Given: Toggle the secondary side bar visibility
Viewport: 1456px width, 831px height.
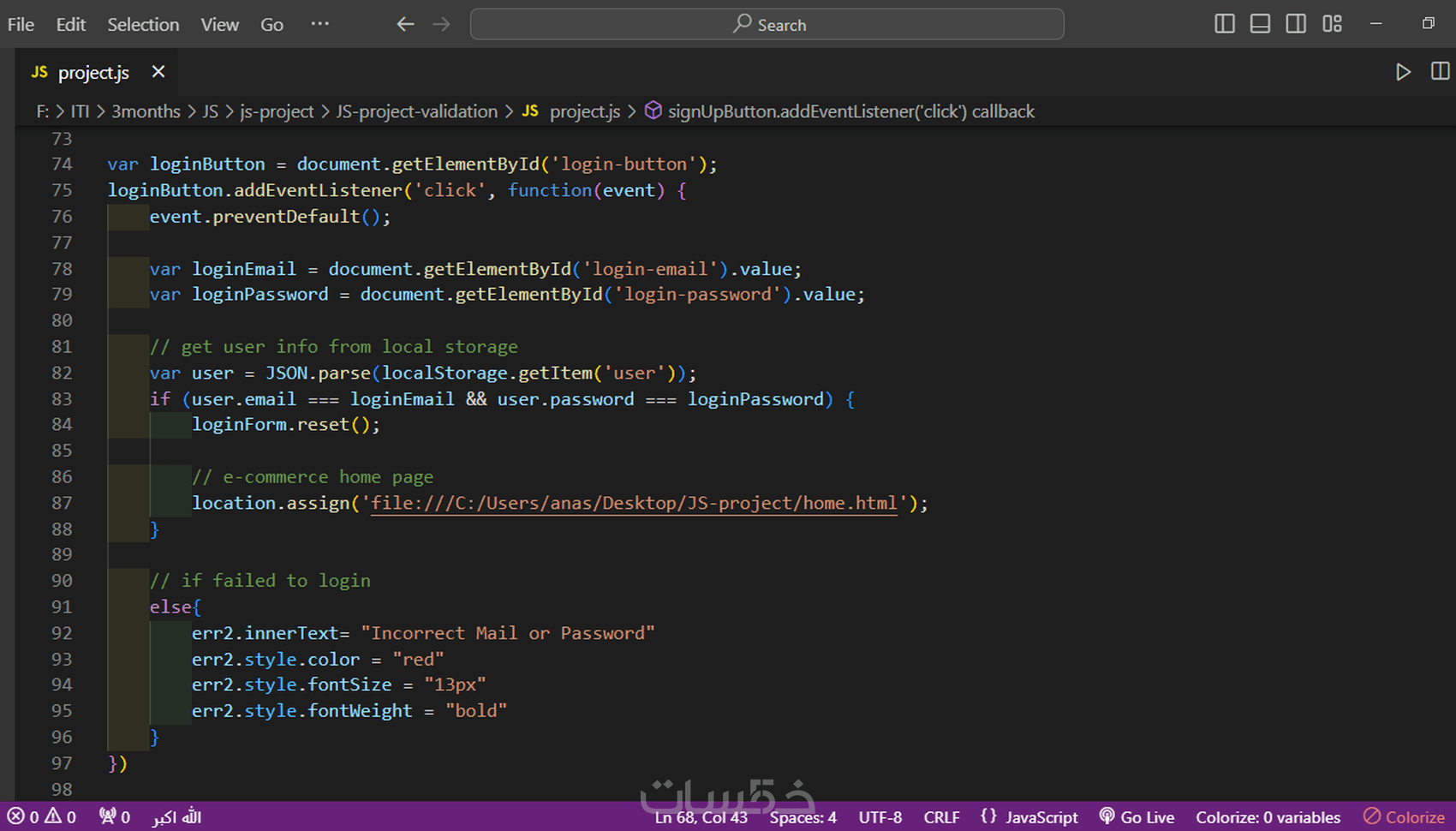Looking at the screenshot, I should click(1296, 24).
